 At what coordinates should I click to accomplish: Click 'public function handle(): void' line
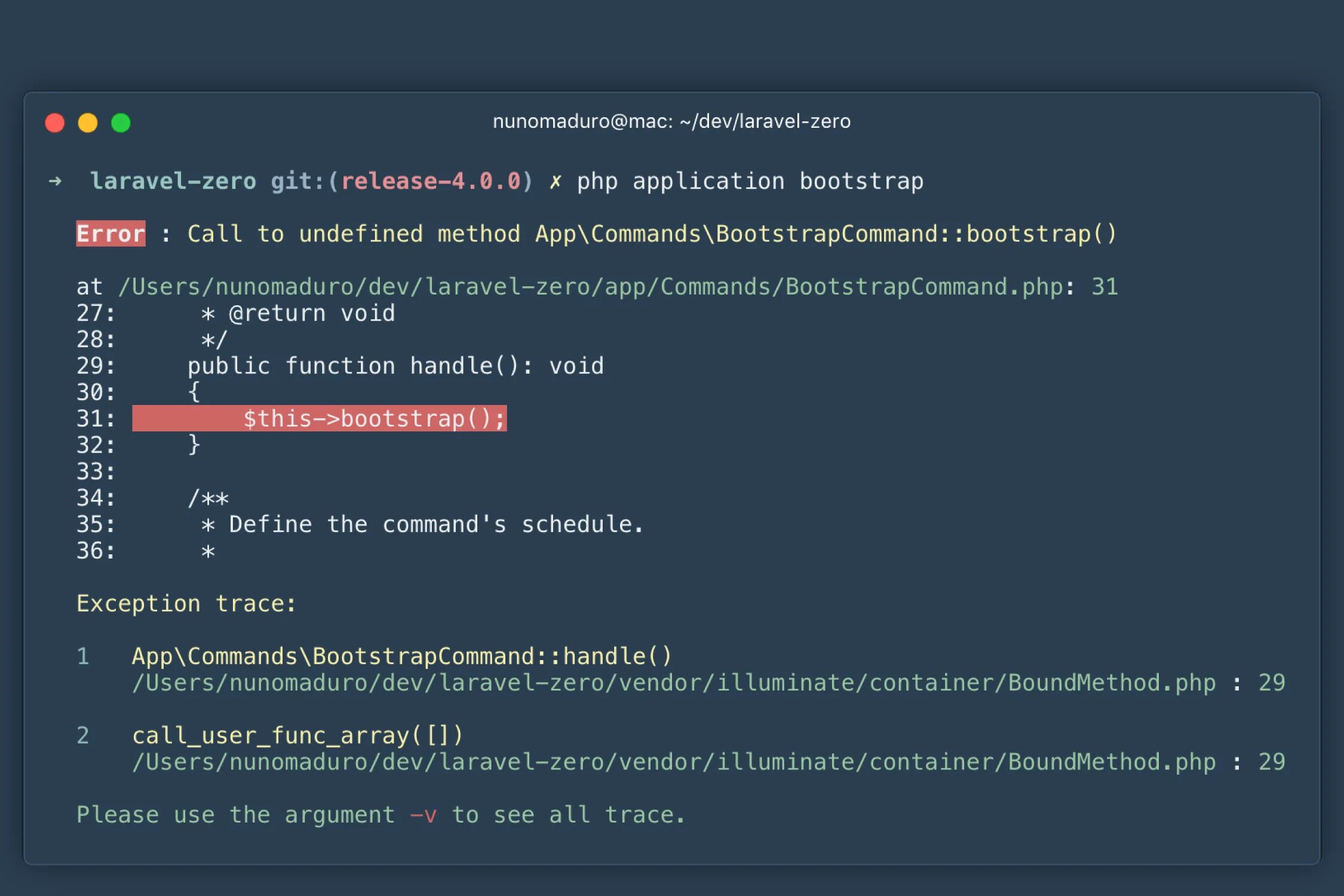[395, 366]
